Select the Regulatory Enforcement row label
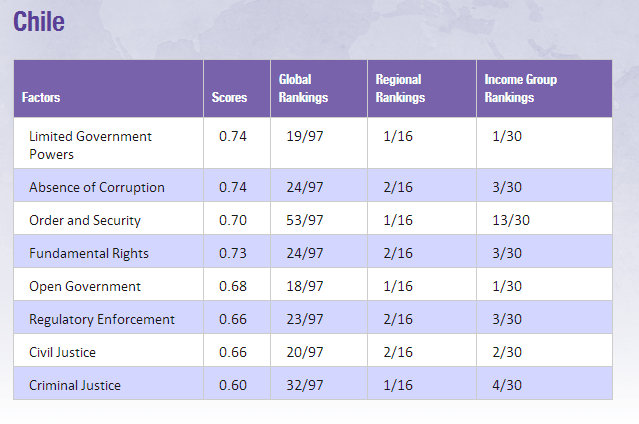639x424 pixels. (x=102, y=319)
